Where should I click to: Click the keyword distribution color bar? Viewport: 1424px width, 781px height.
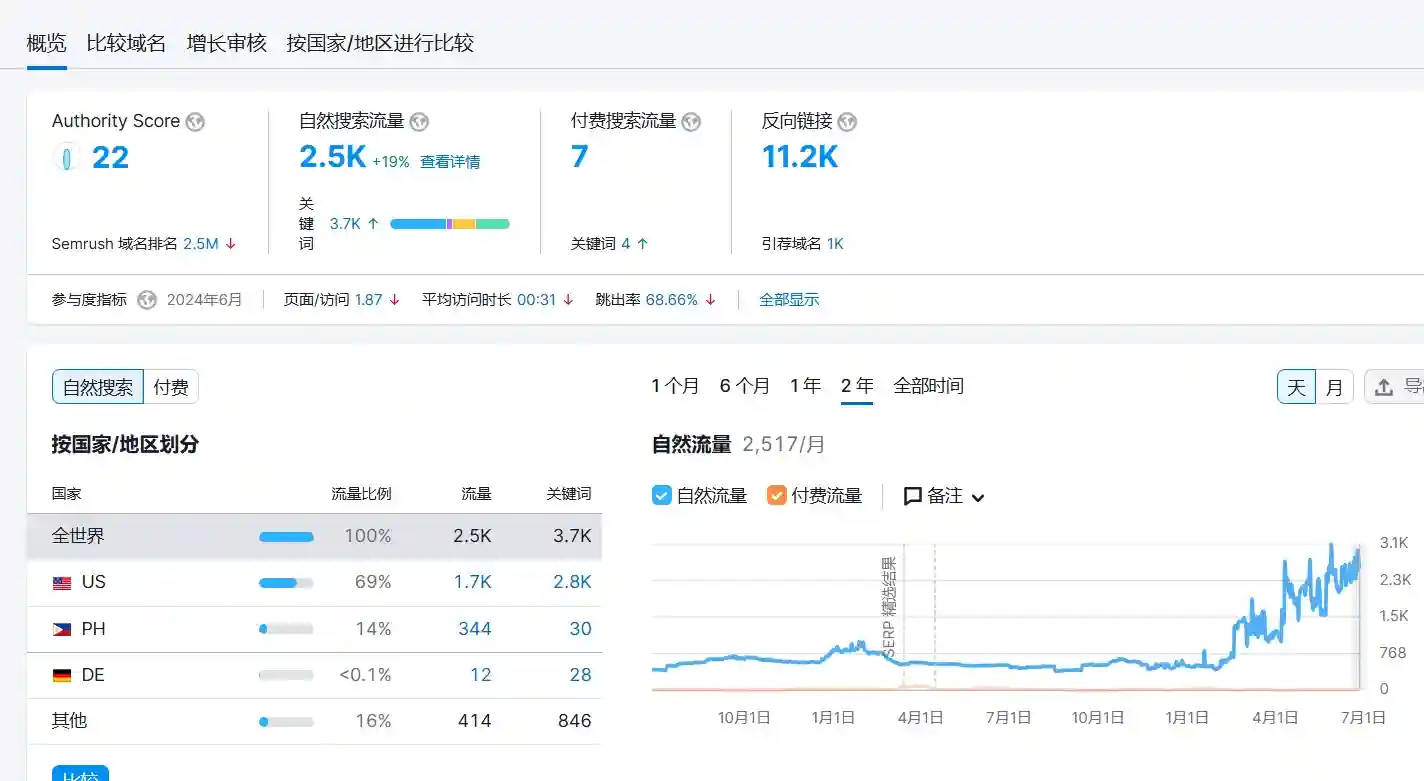tap(449, 224)
